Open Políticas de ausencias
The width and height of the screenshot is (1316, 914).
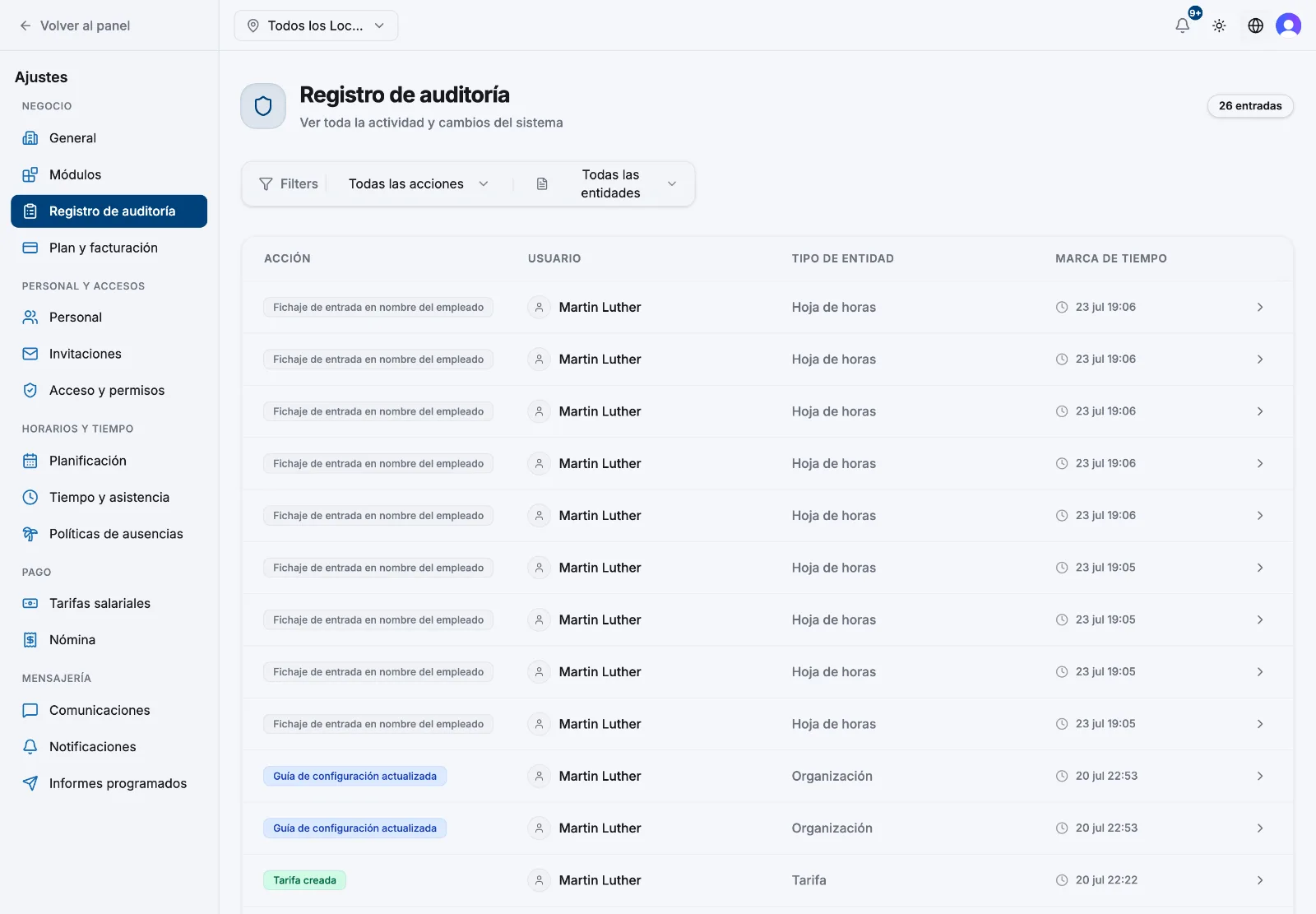coord(109,534)
